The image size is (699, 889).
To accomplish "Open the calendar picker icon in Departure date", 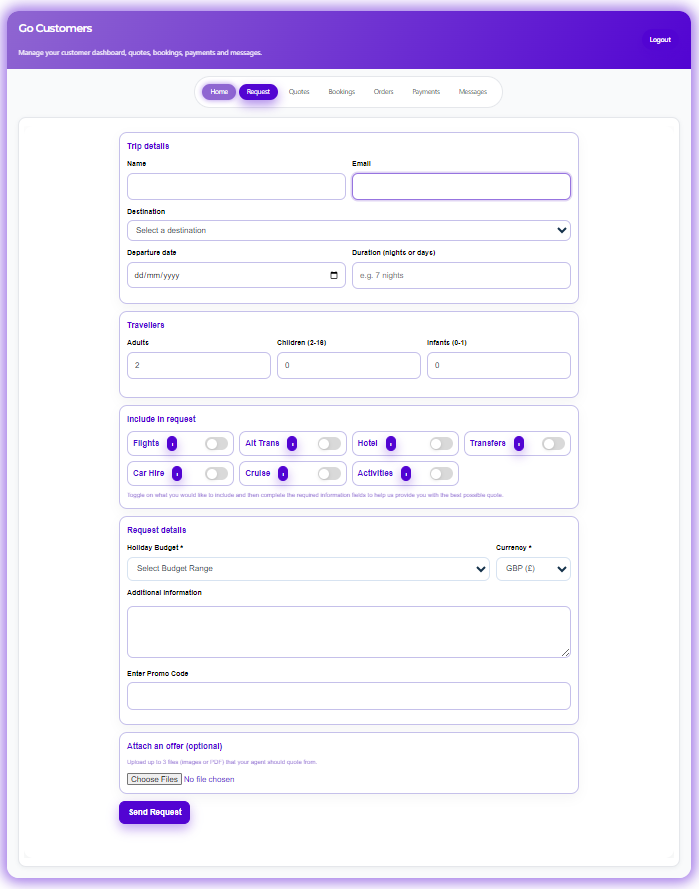I will tap(334, 276).
